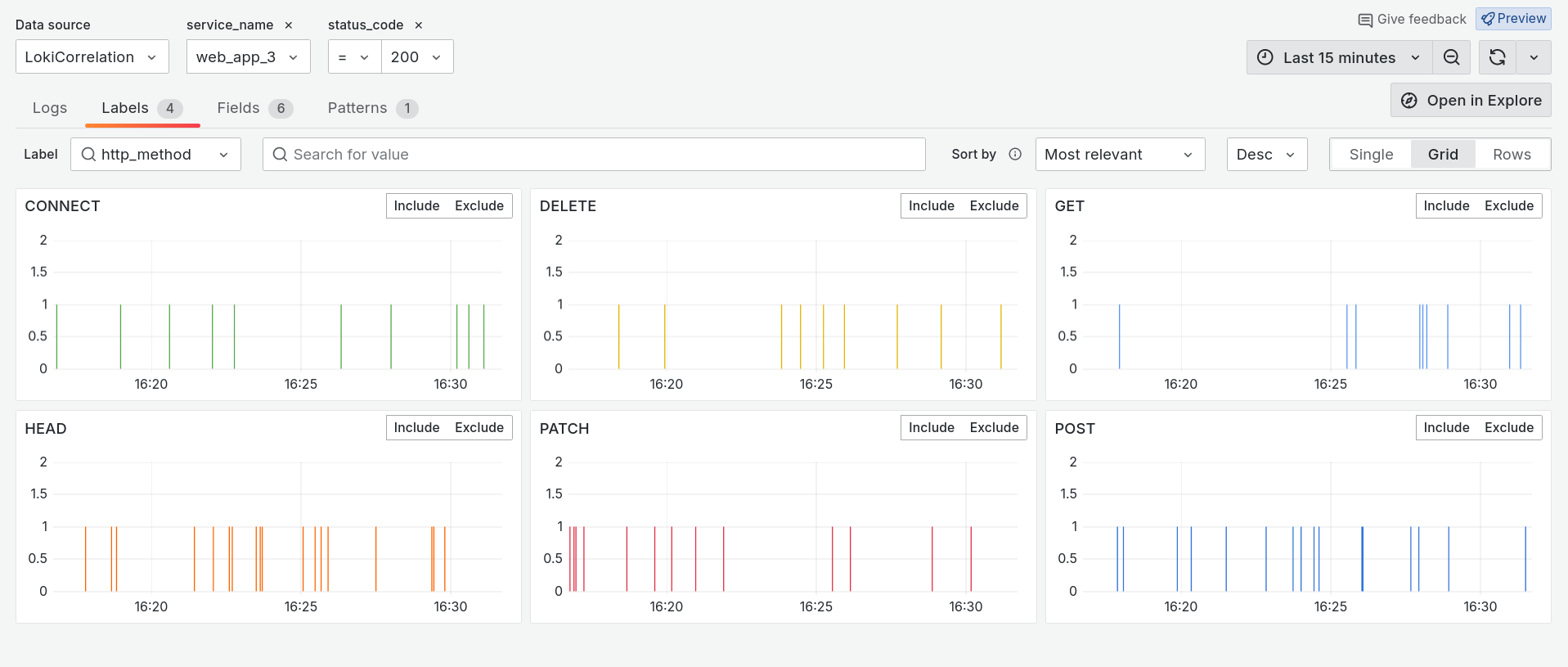Image resolution: width=1568 pixels, height=667 pixels.
Task: Include the DELETE value
Action: click(932, 205)
